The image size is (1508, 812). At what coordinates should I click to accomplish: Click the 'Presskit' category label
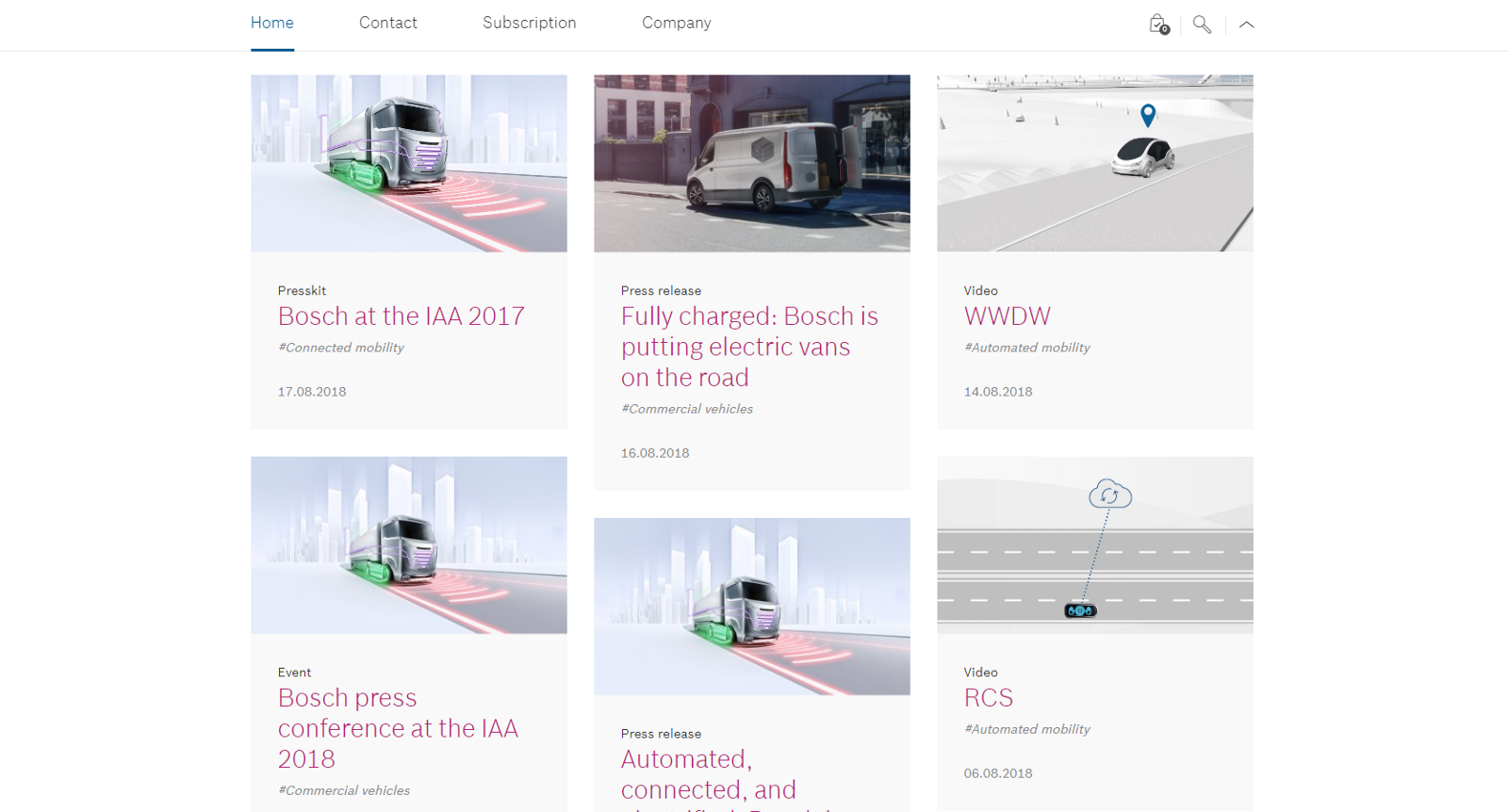(302, 291)
